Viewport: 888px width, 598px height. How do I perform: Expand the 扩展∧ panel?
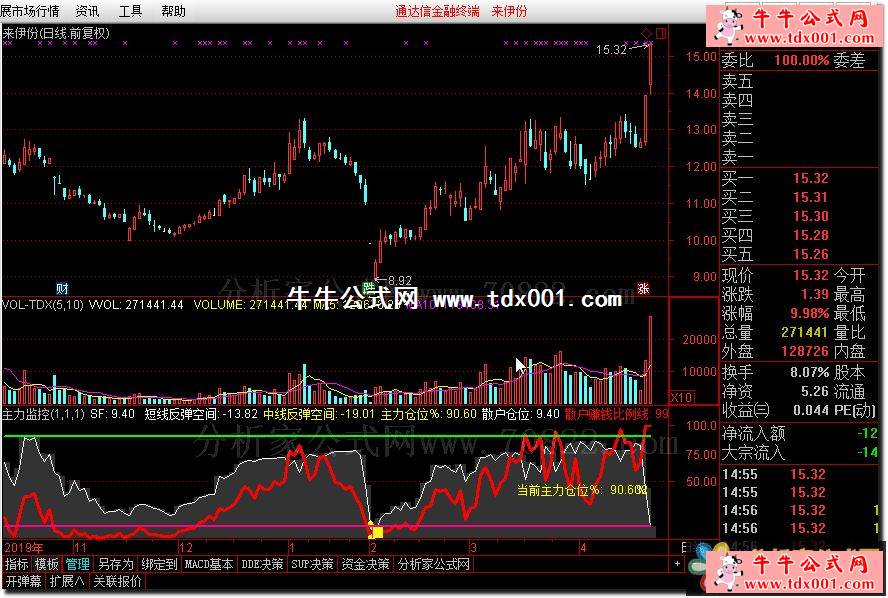tap(67, 581)
